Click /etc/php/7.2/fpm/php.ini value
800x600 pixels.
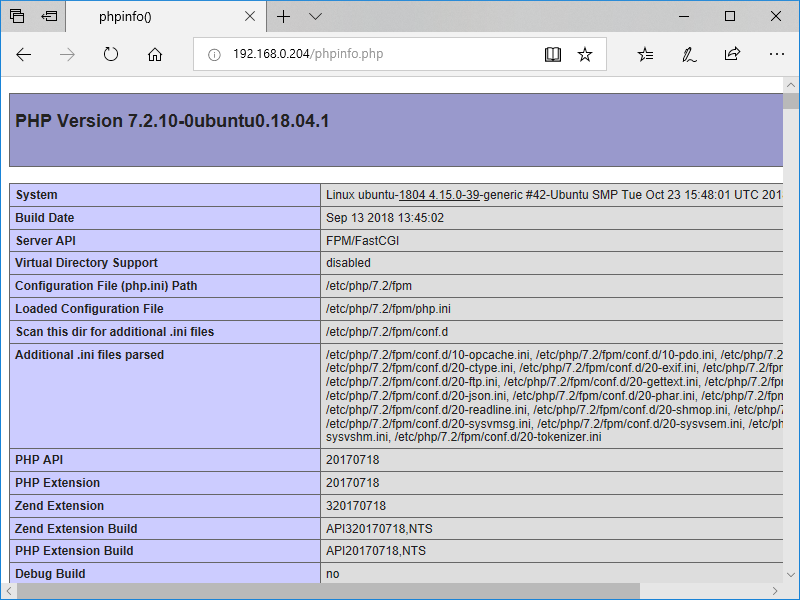388,309
